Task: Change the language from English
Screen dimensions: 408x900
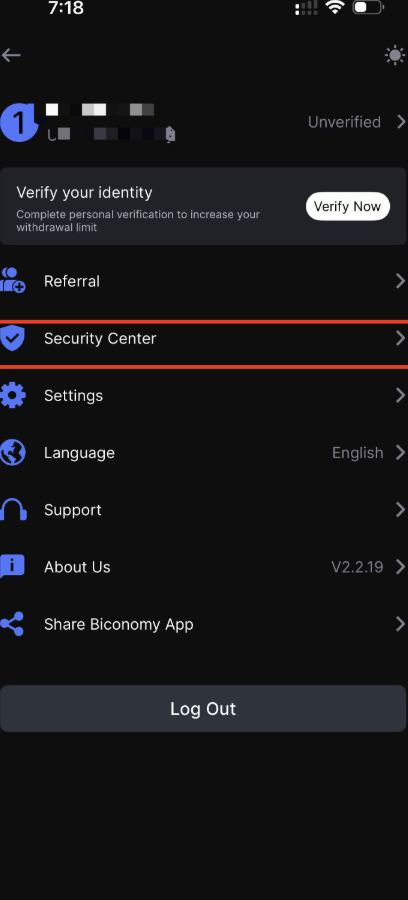Action: click(358, 453)
